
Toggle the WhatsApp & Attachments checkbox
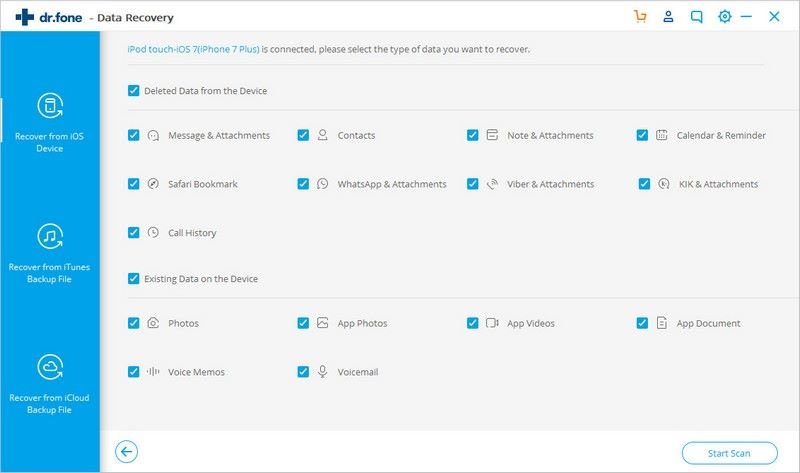303,184
